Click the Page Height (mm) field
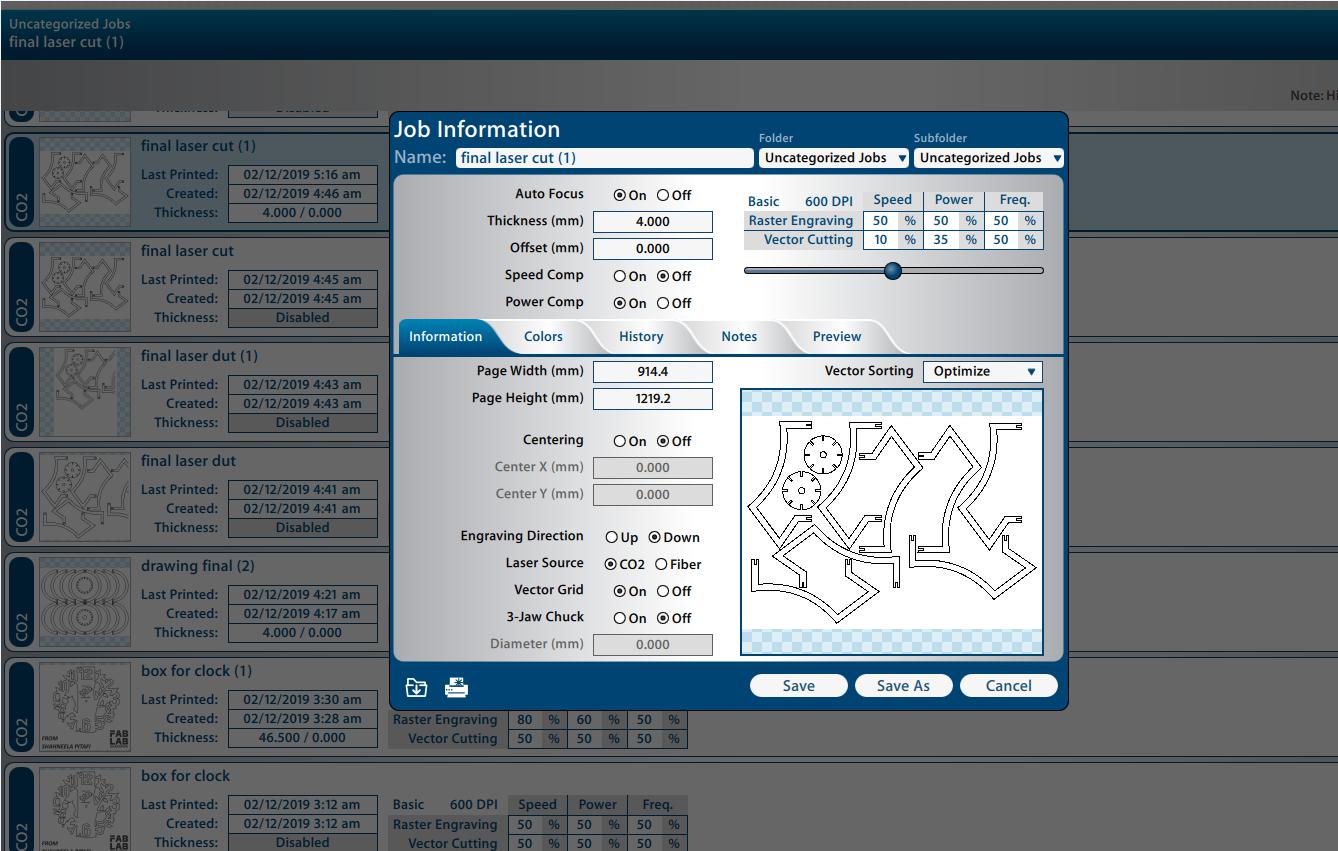This screenshot has width=1338, height=851. tap(653, 399)
